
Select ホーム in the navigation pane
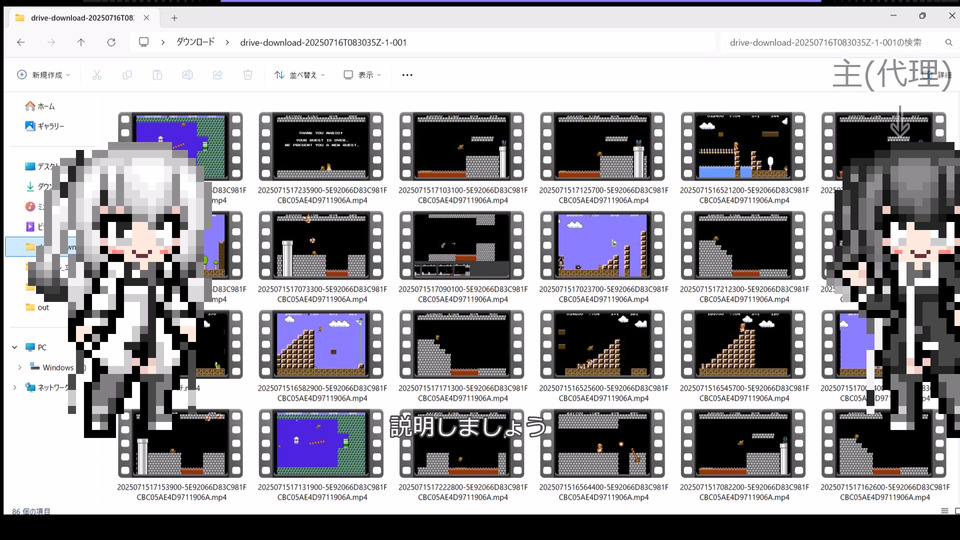40,106
